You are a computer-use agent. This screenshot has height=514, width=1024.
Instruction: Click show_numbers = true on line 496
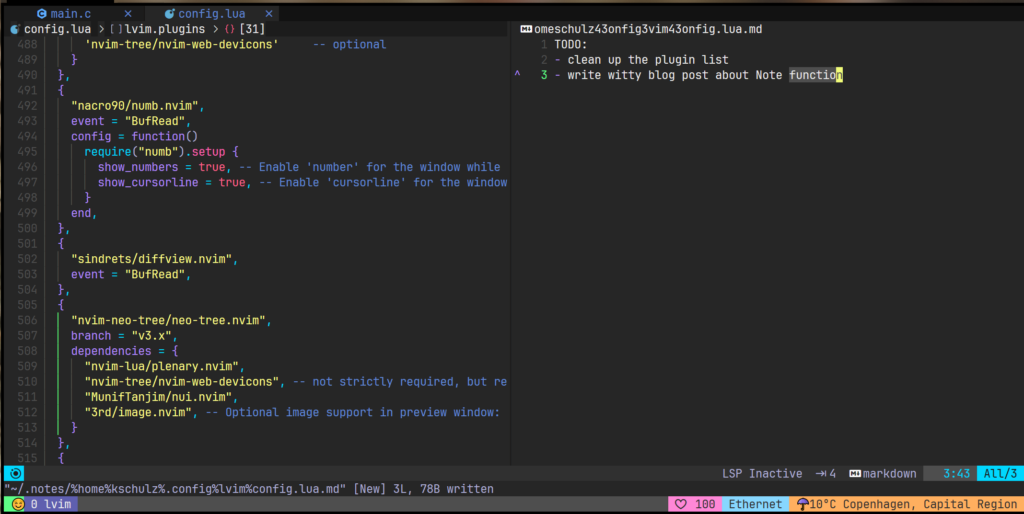coord(161,167)
